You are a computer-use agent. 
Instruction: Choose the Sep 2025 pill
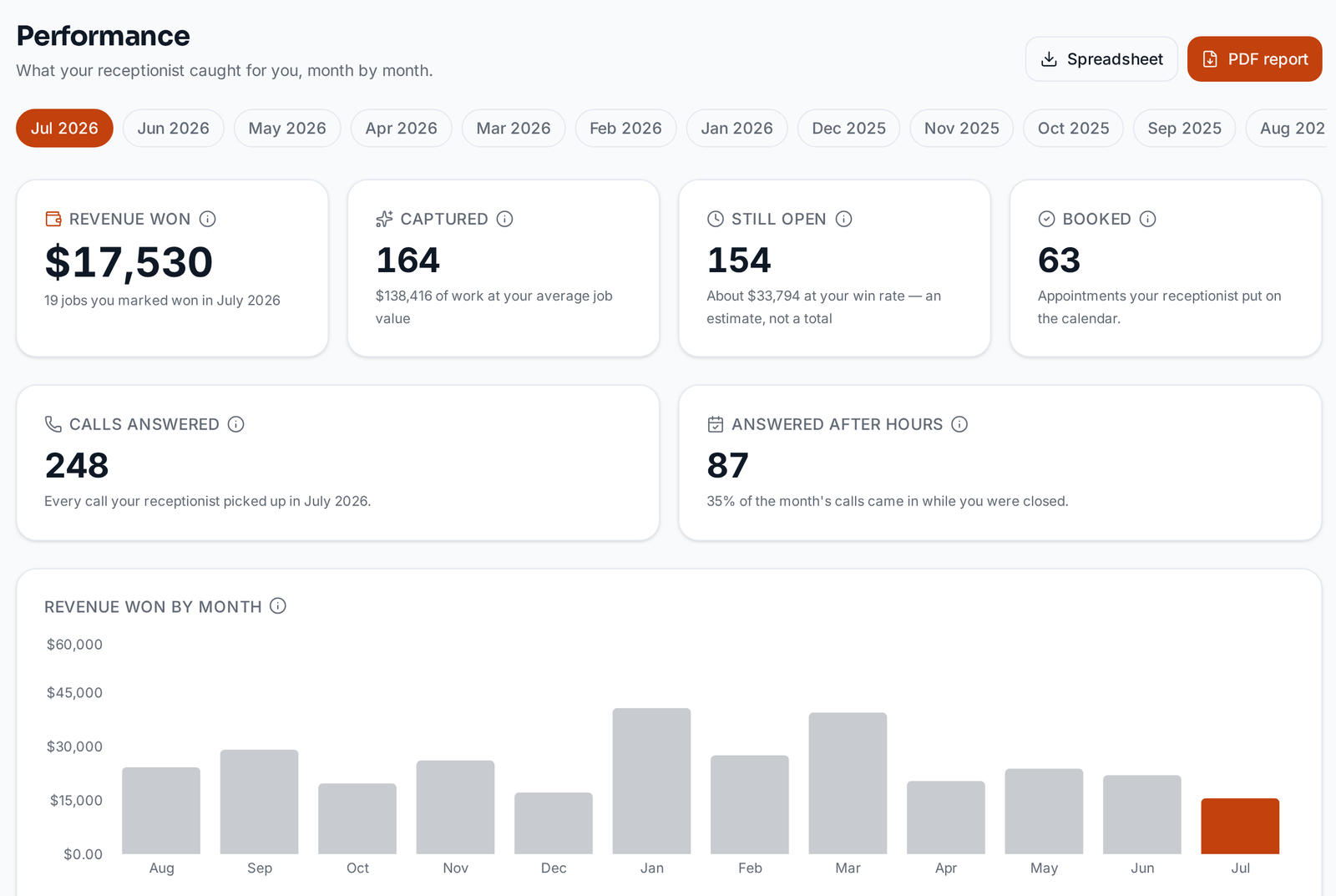(x=1185, y=129)
